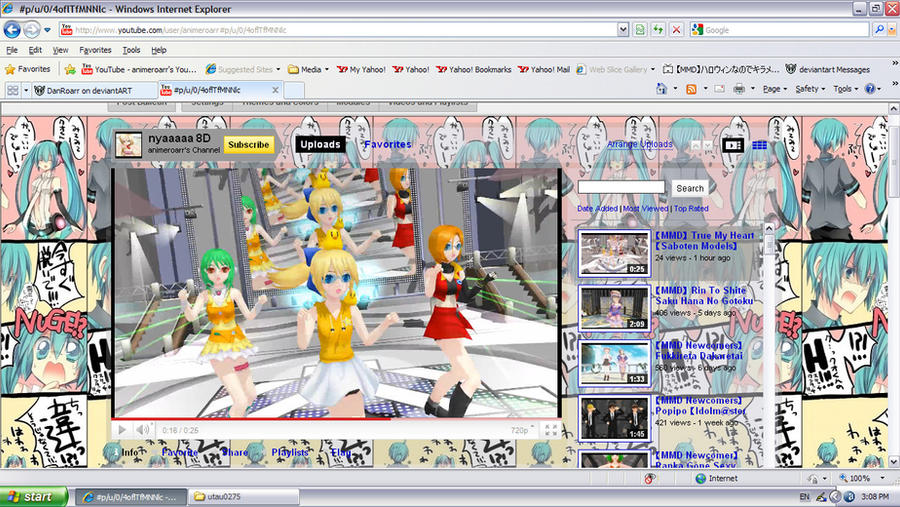
Task: Open Yahoo! Mail favorite
Action: [x=544, y=69]
